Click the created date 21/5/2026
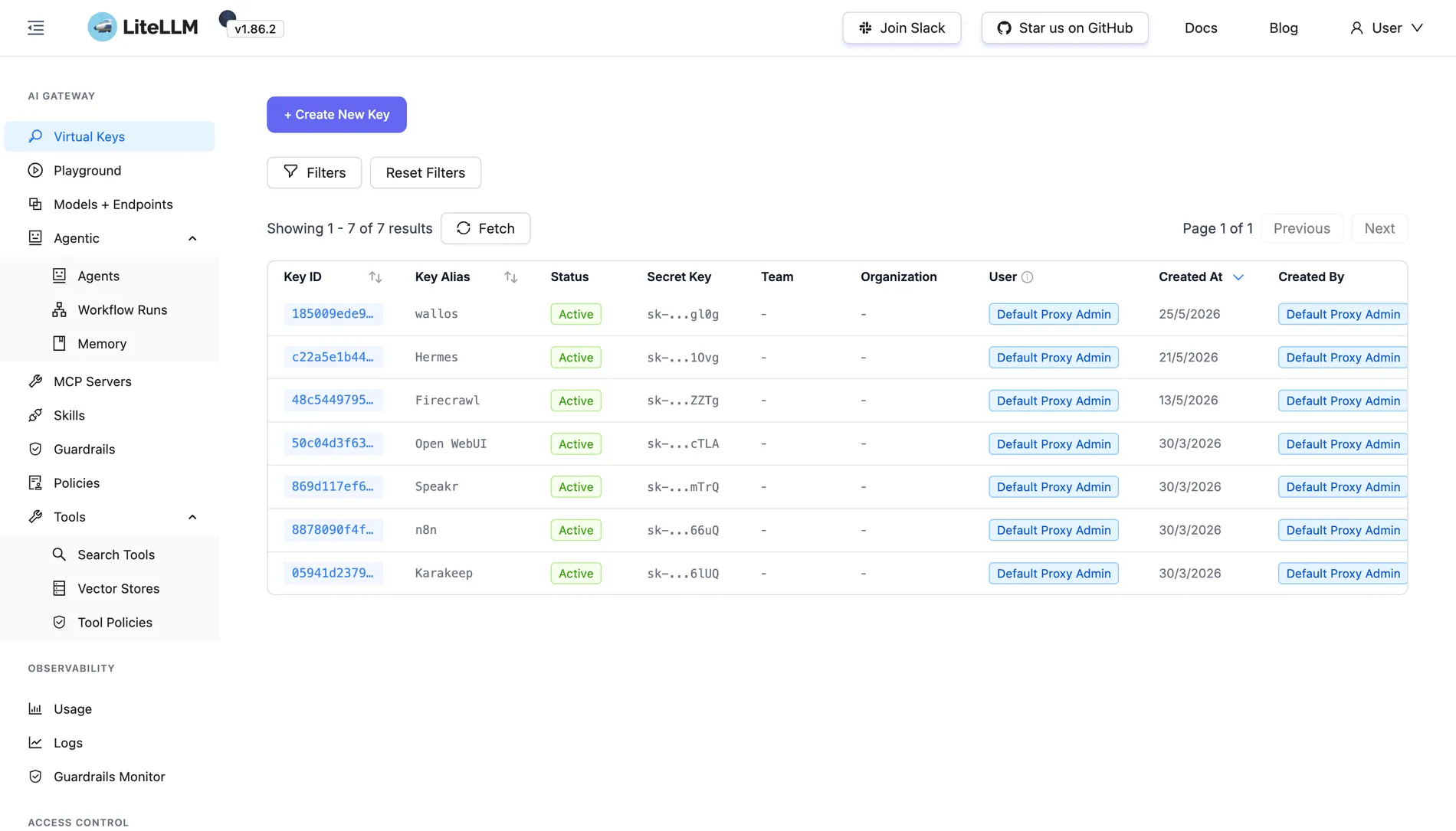Screen dimensions: 1456x831 (x=1189, y=358)
